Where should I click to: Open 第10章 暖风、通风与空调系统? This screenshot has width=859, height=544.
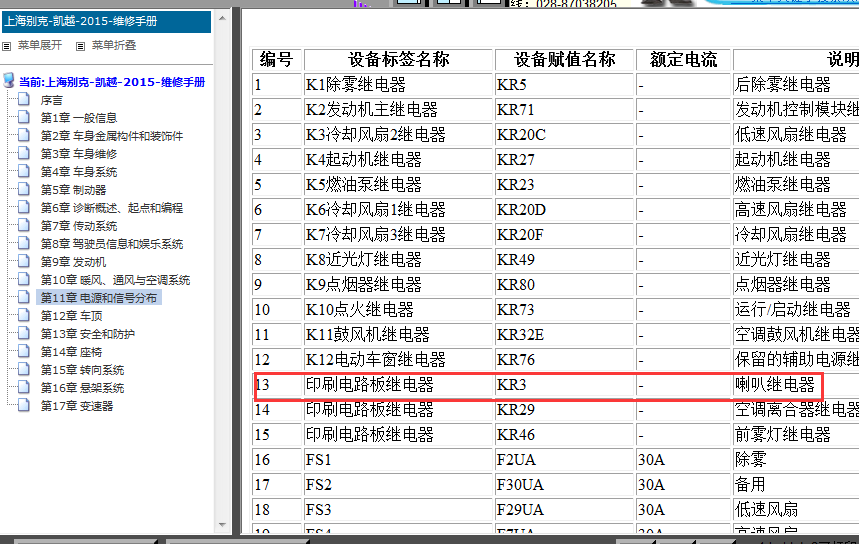115,280
